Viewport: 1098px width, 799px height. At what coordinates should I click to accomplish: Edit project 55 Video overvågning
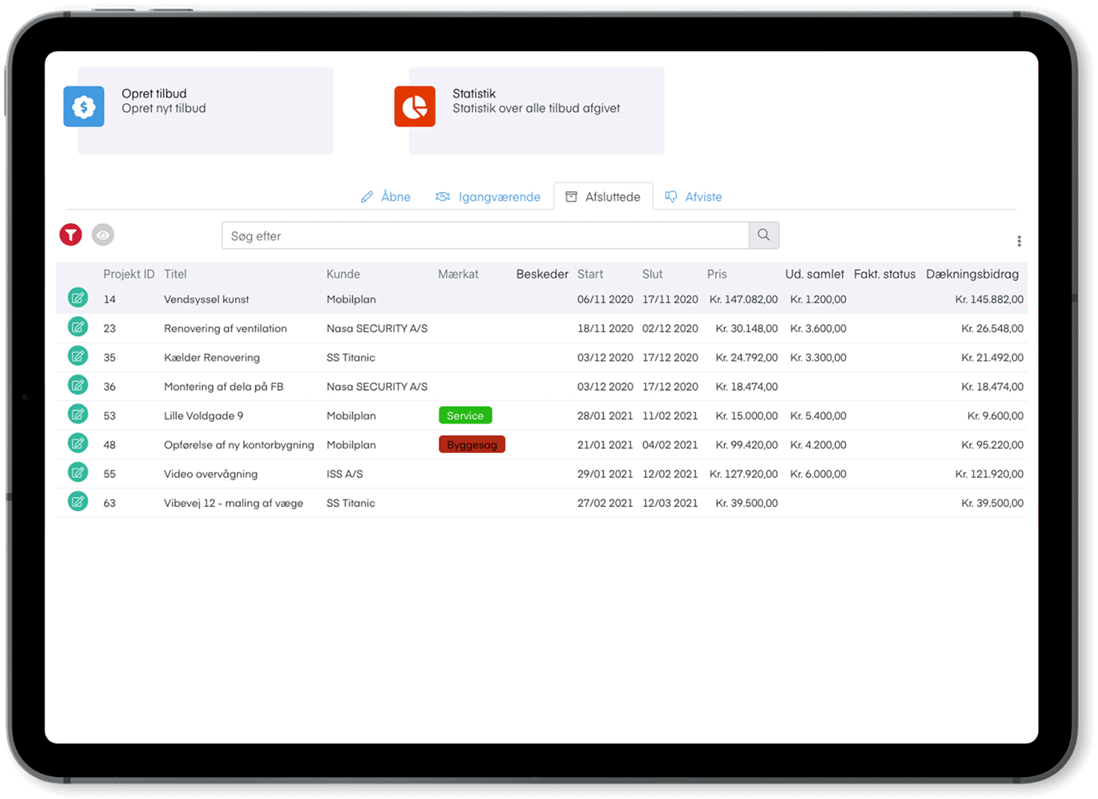point(78,473)
